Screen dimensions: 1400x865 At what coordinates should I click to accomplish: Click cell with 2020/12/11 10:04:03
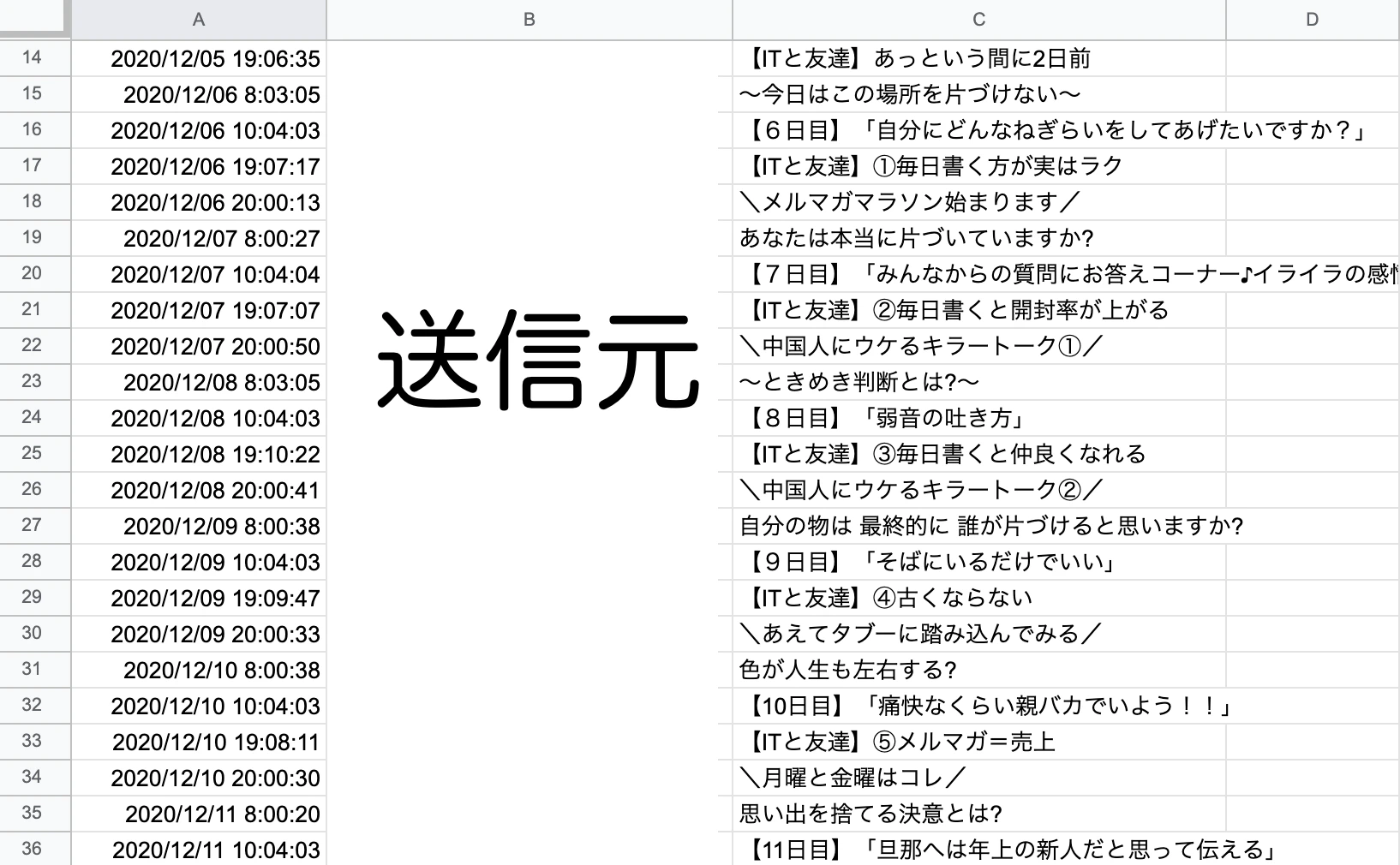pos(199,849)
